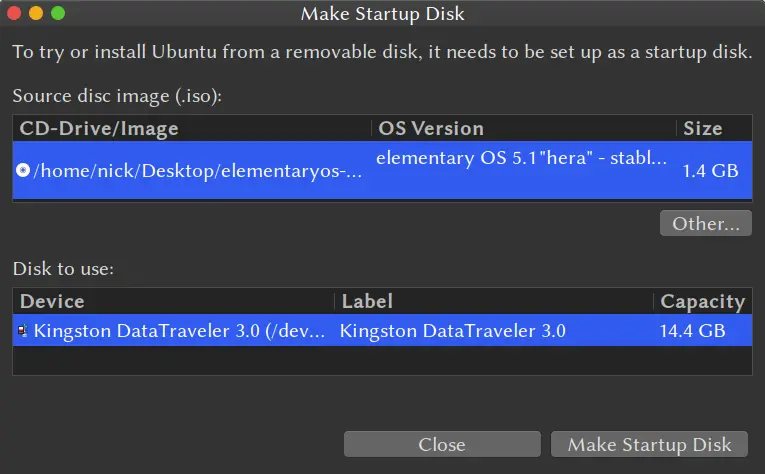Viewport: 765px width, 474px height.
Task: Click the Capacity column header
Action: pos(702,301)
